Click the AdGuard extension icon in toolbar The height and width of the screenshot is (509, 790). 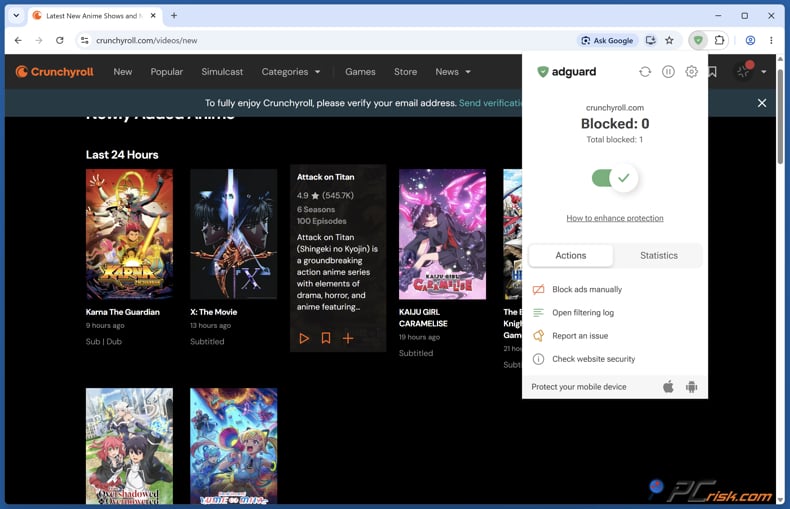point(698,40)
